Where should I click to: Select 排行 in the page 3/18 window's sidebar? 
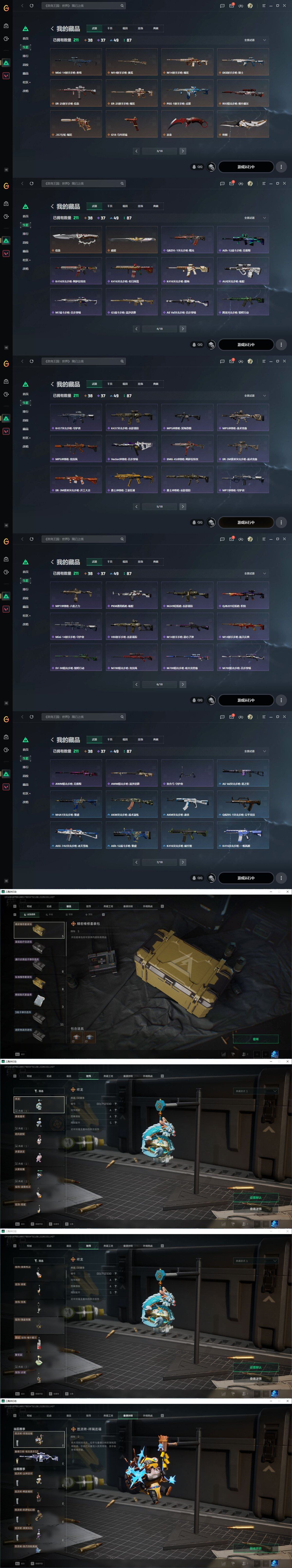[26, 56]
